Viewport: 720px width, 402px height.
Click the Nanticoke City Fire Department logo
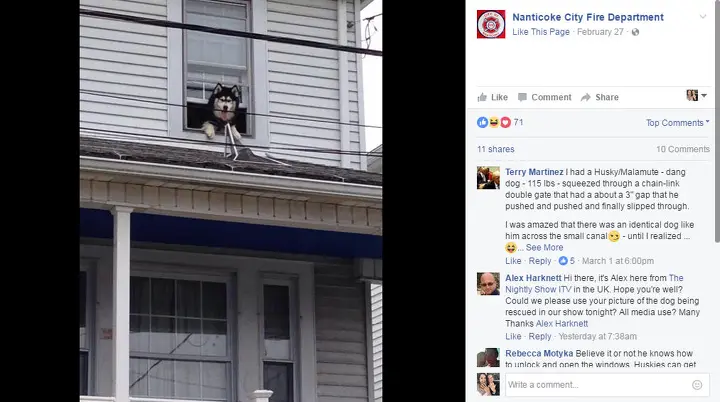pos(491,24)
